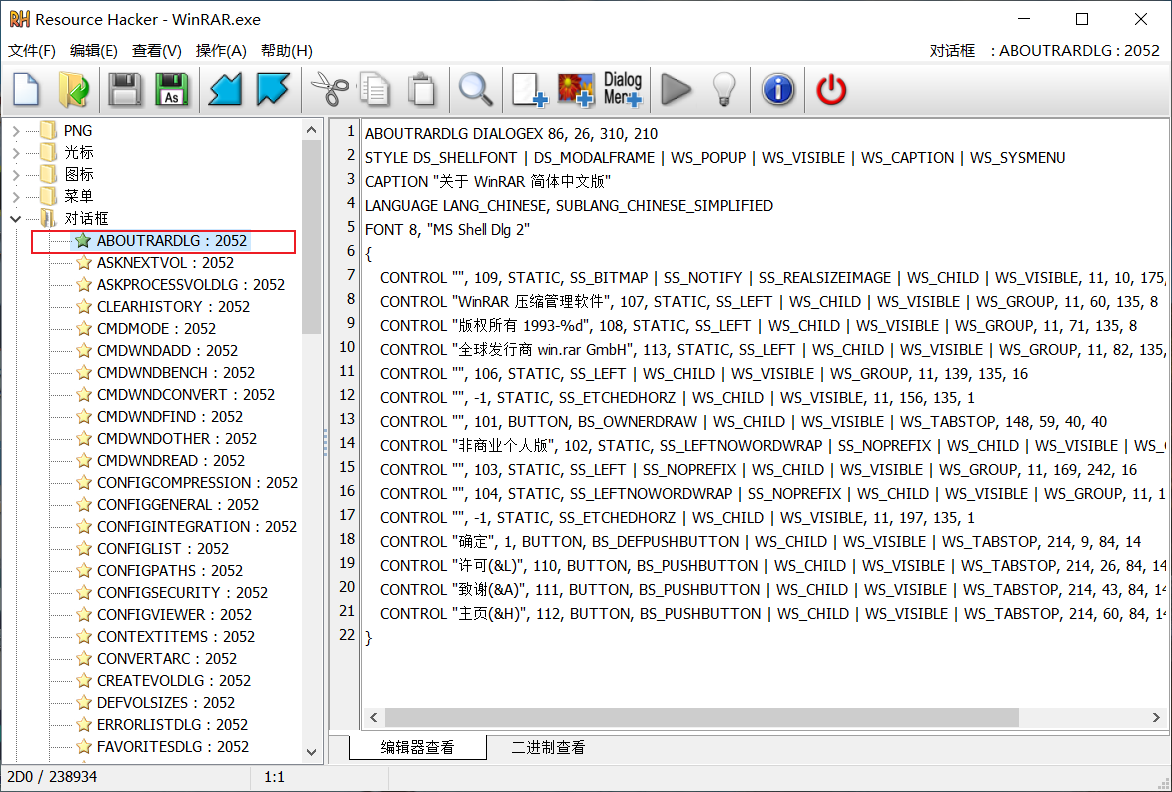Select the CONFIGGENERAL : 2052 resource

point(177,504)
